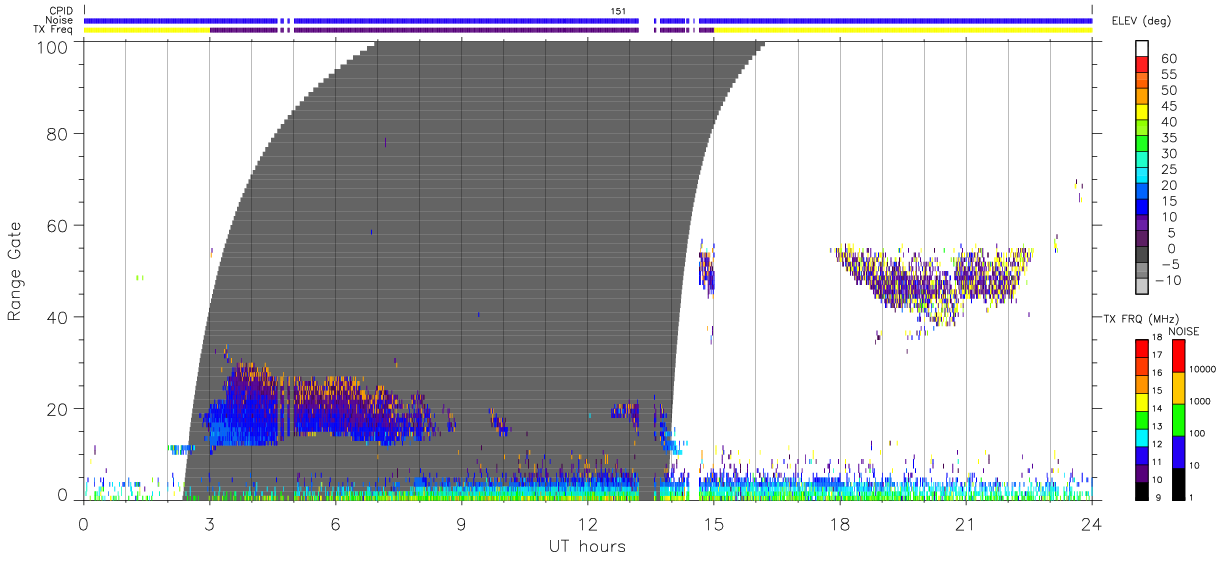The image size is (1228, 567).
Task: Click the 24 tick label on UT hours axis
Action: [1092, 524]
